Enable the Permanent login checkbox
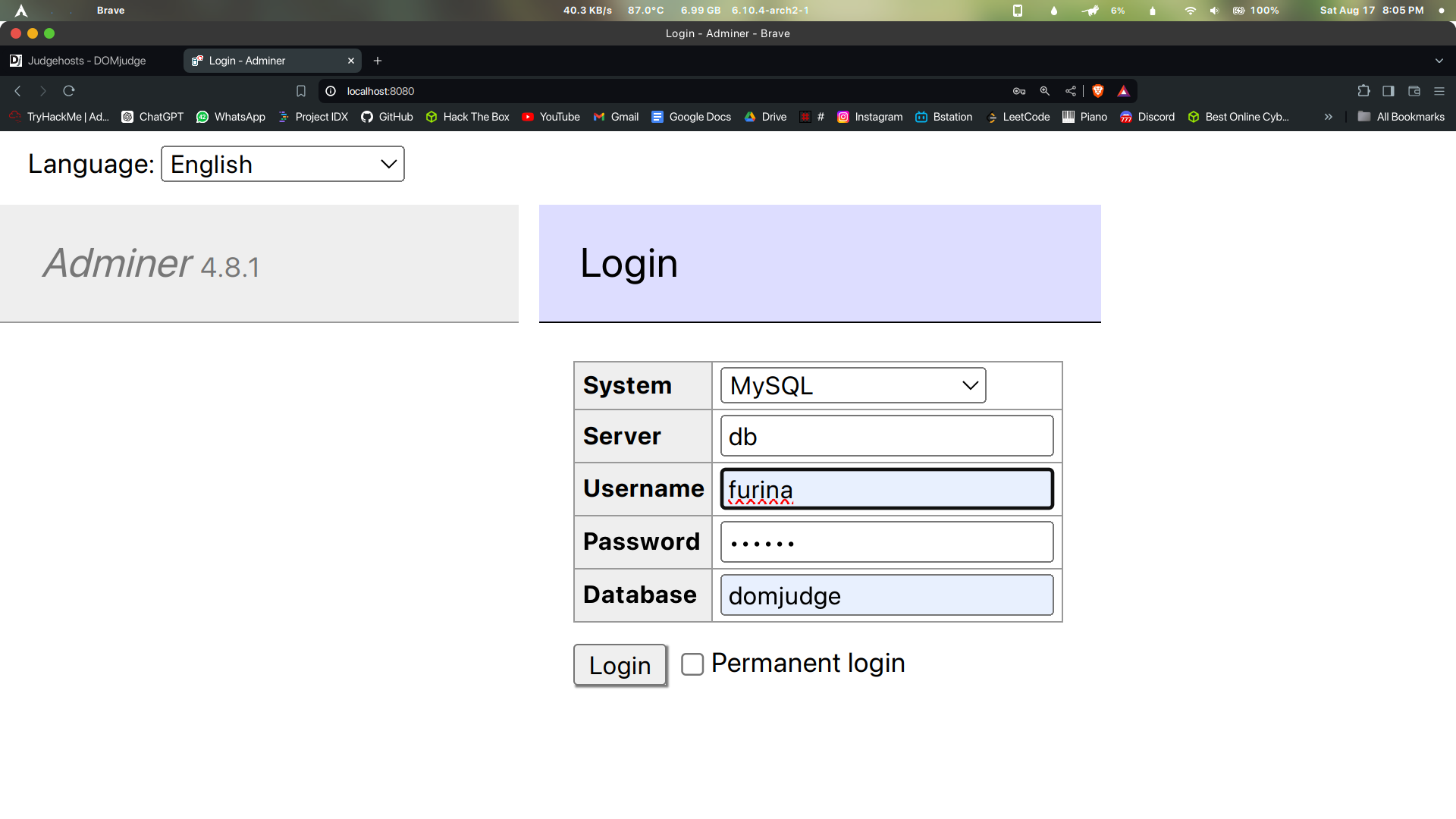This screenshot has width=1456, height=819. point(692,664)
